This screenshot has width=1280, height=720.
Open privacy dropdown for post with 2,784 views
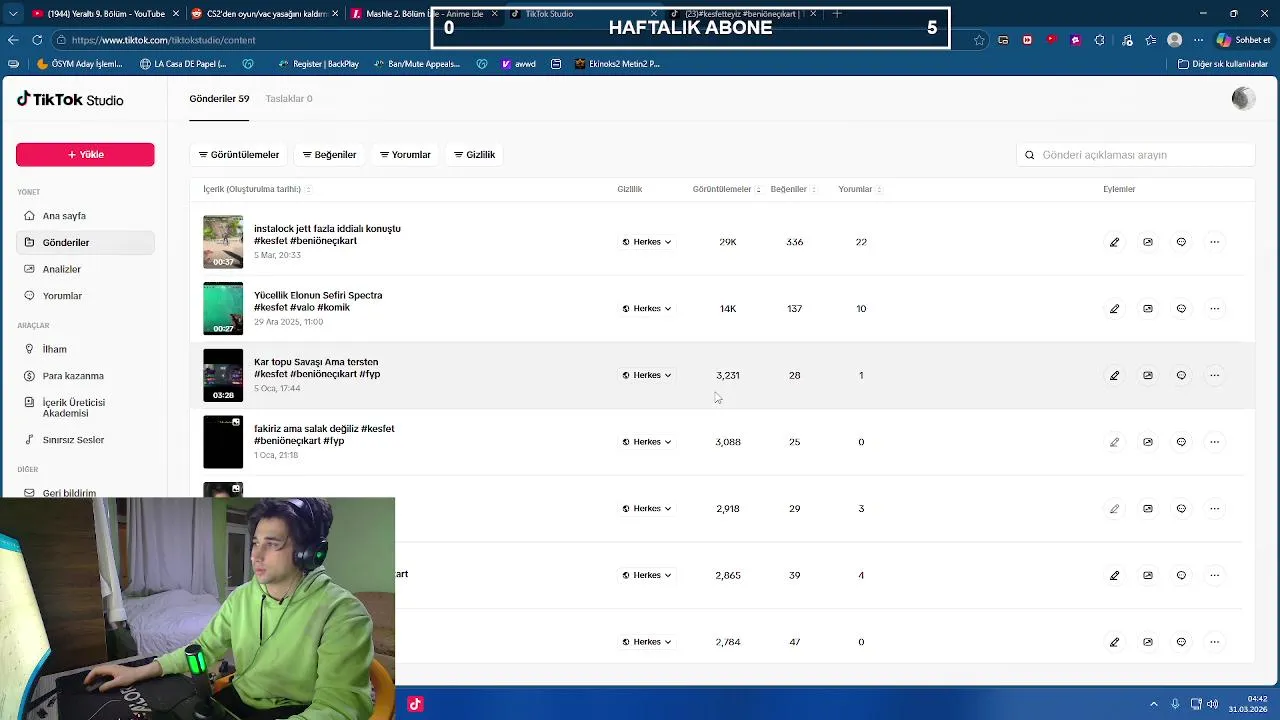coord(647,642)
